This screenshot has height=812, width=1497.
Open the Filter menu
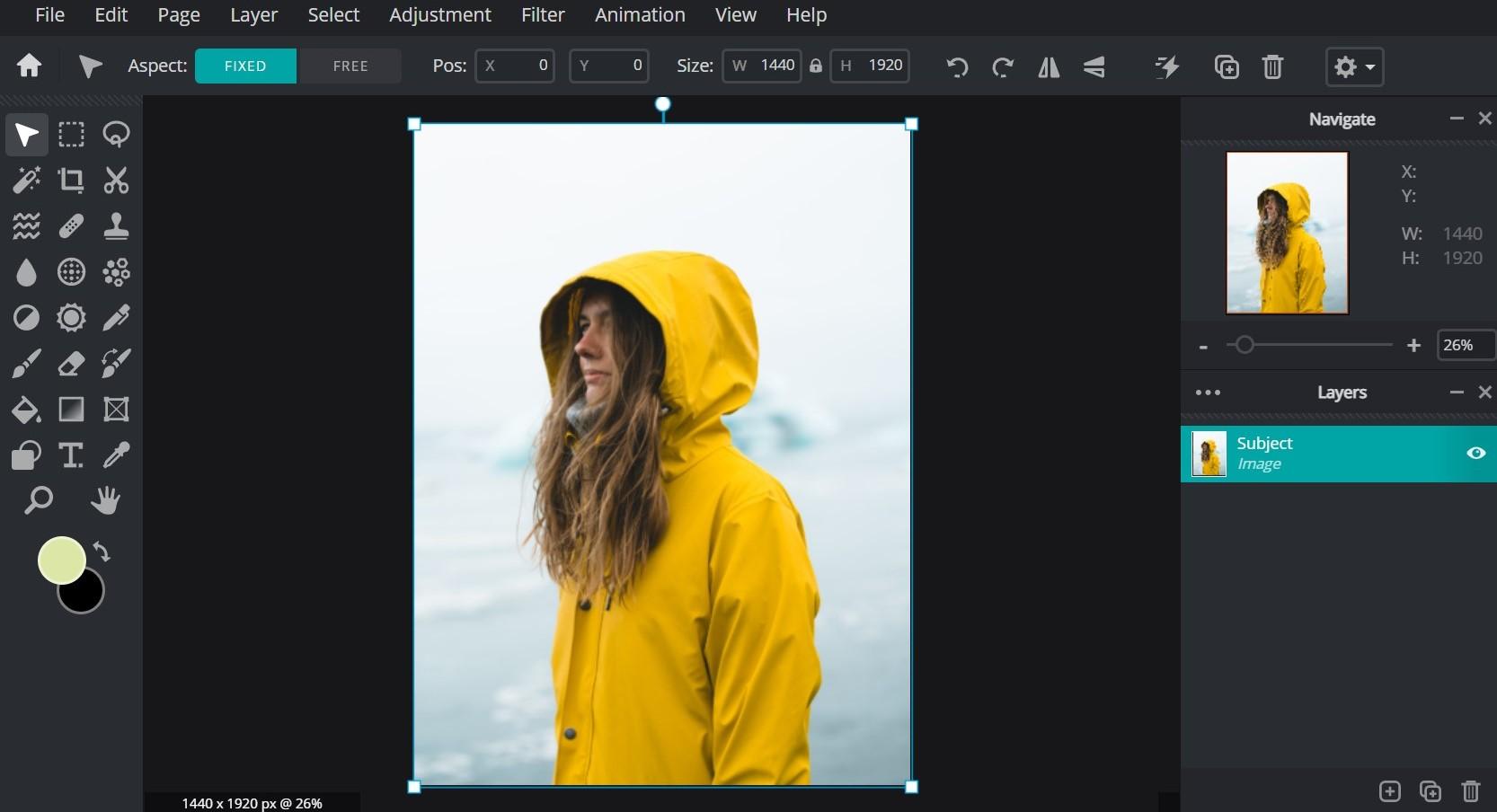(543, 15)
